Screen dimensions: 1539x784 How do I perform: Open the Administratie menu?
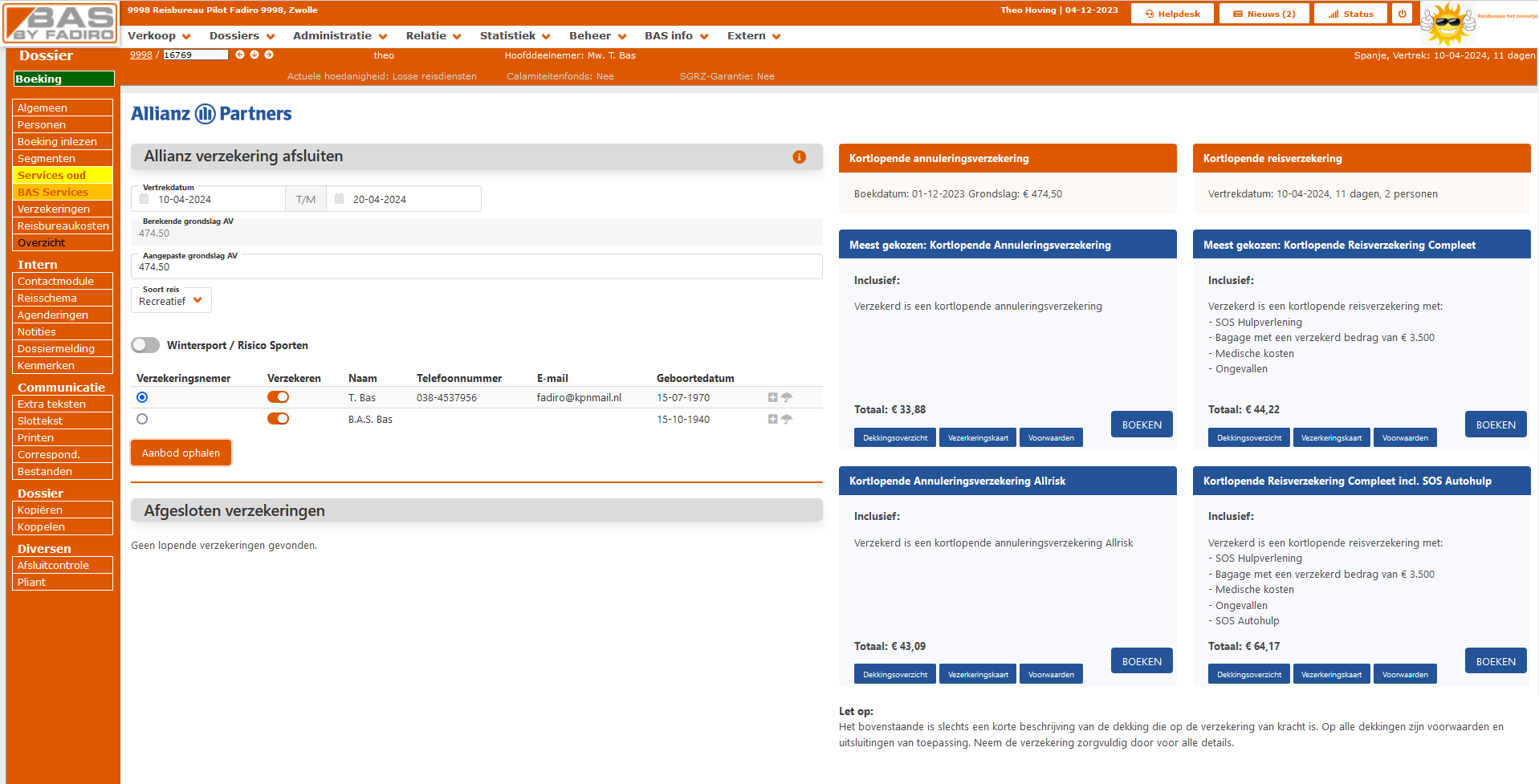point(340,35)
